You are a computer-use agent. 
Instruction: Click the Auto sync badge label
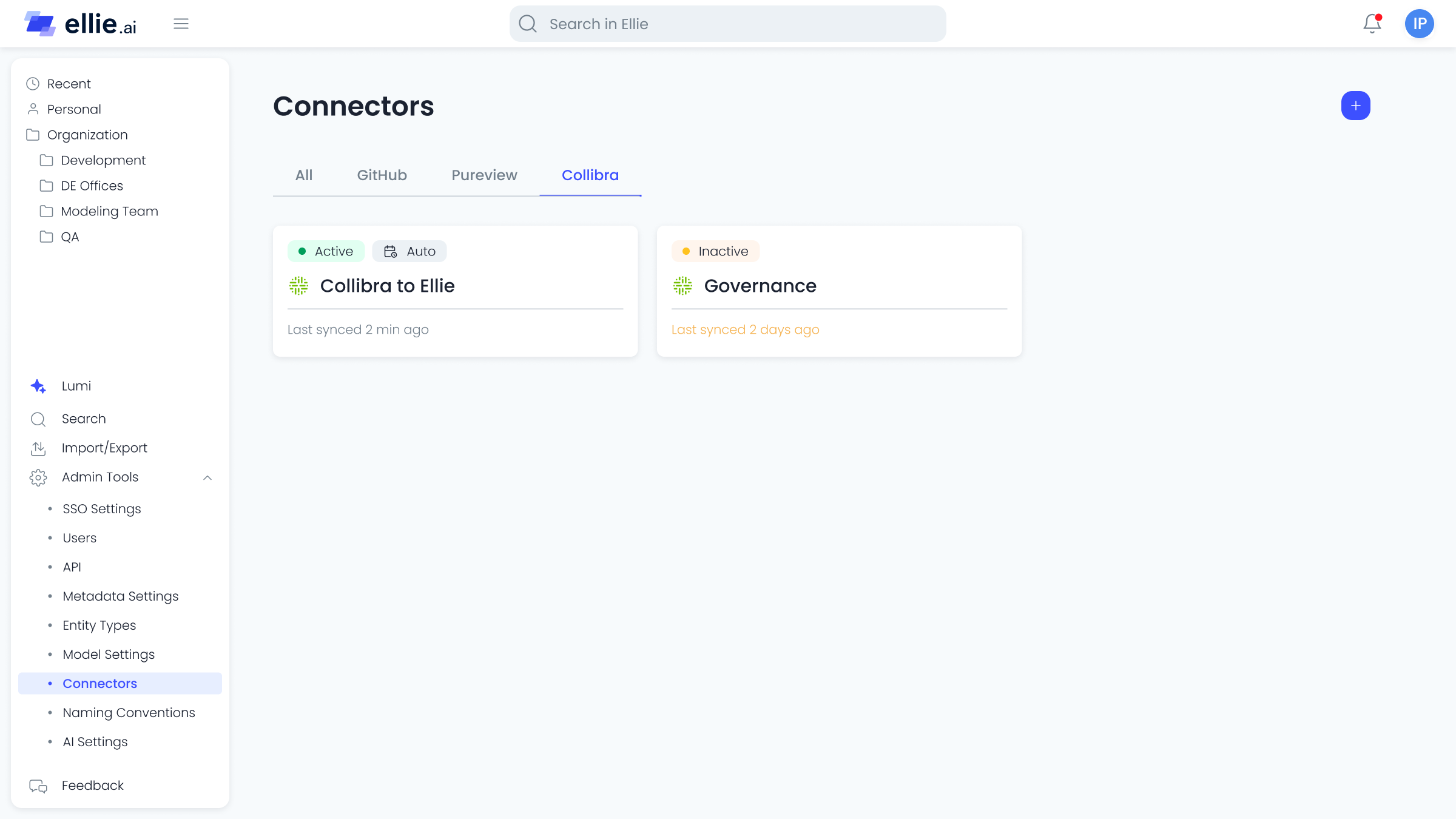coord(421,251)
